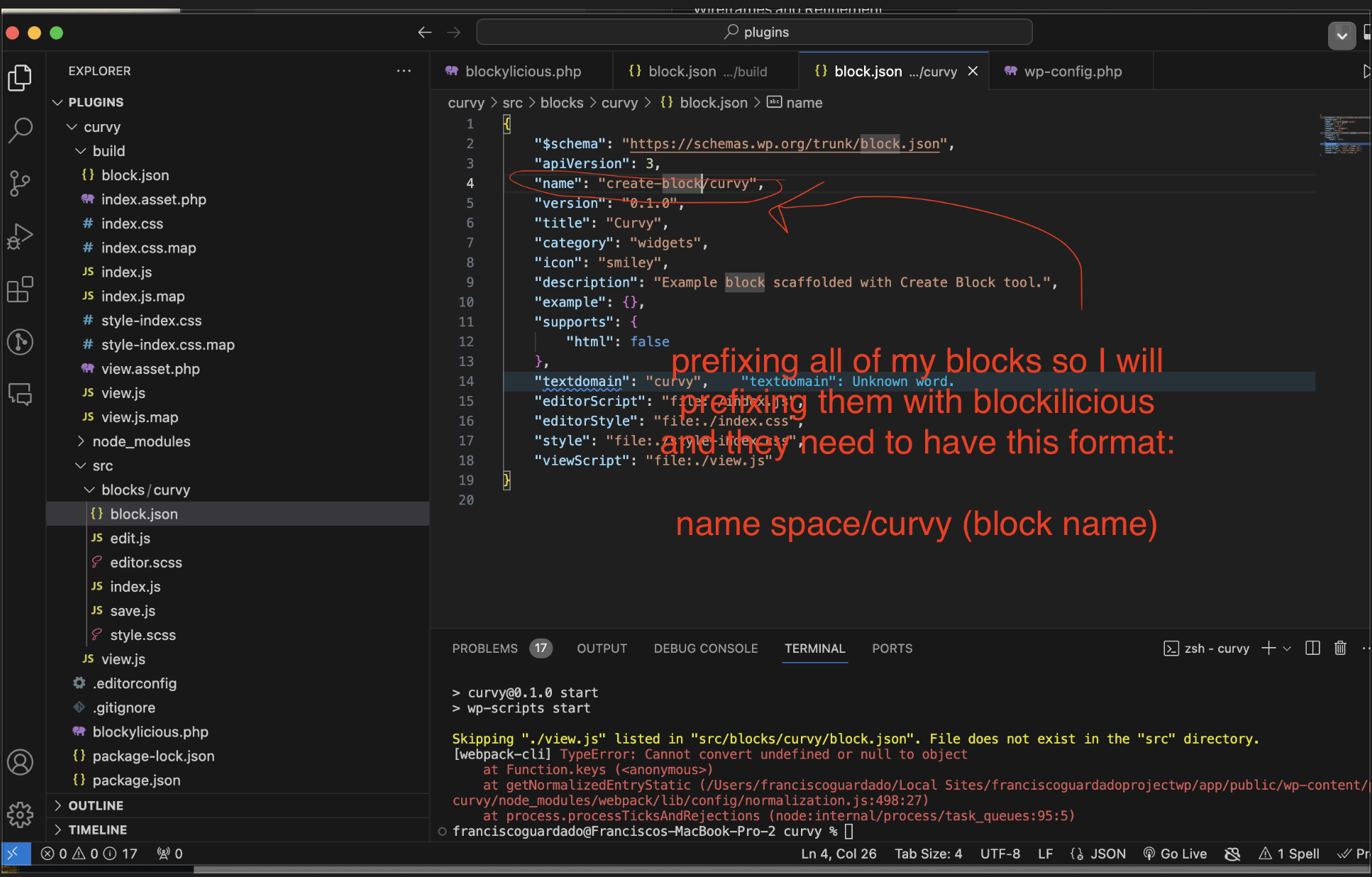1372x877 pixels.
Task: Click the plugins command center search box
Action: [x=755, y=32]
